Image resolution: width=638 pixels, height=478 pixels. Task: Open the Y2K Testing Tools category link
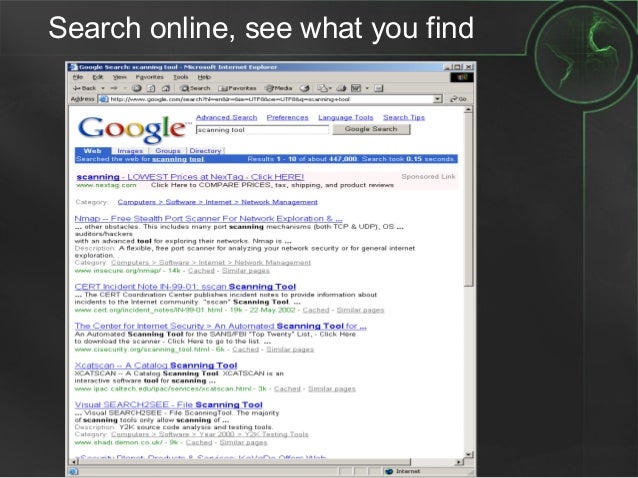210,434
